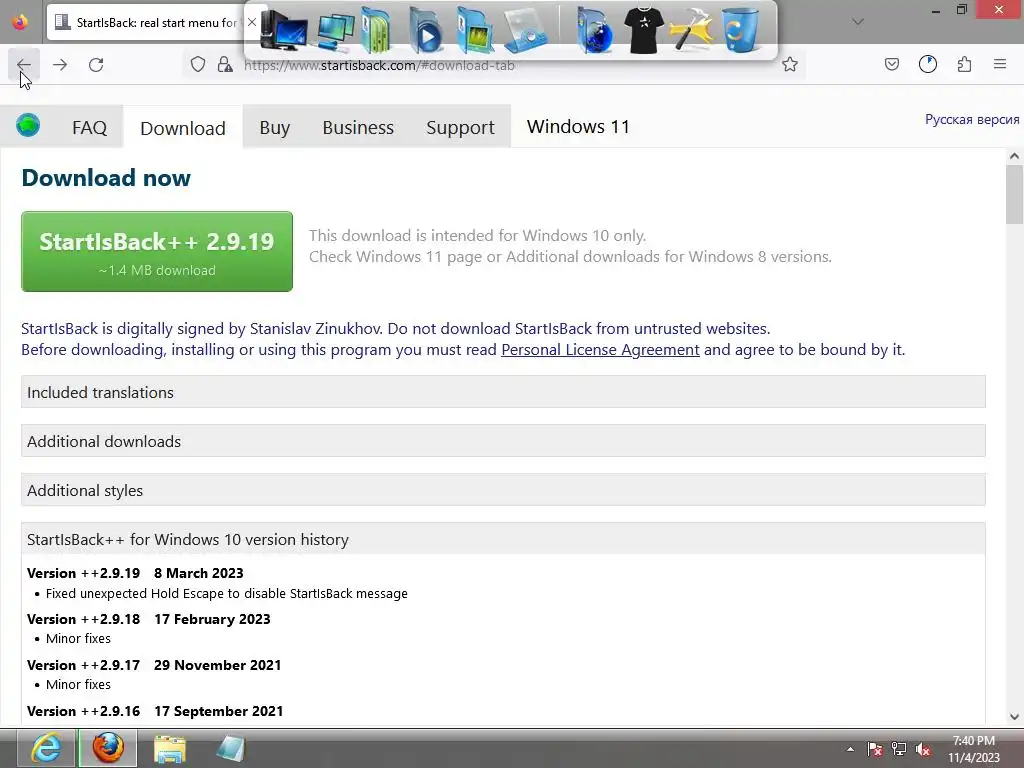Show hidden tray icons arrow
This screenshot has width=1024, height=768.
(x=850, y=749)
